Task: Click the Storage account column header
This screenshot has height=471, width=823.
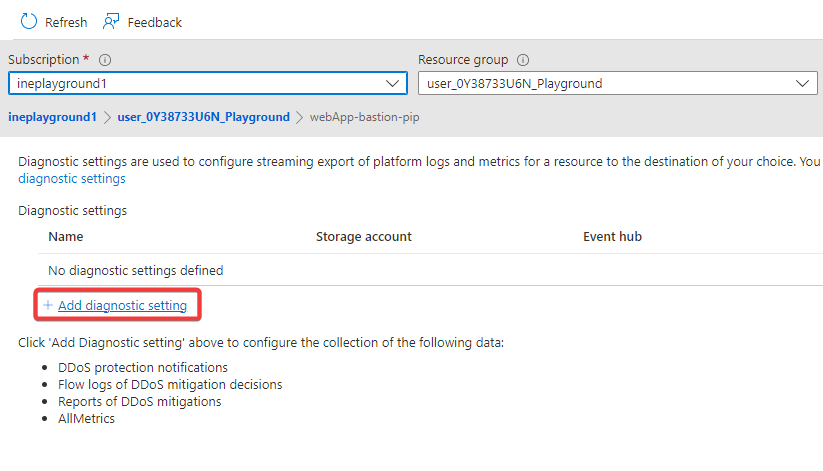Action: point(363,237)
